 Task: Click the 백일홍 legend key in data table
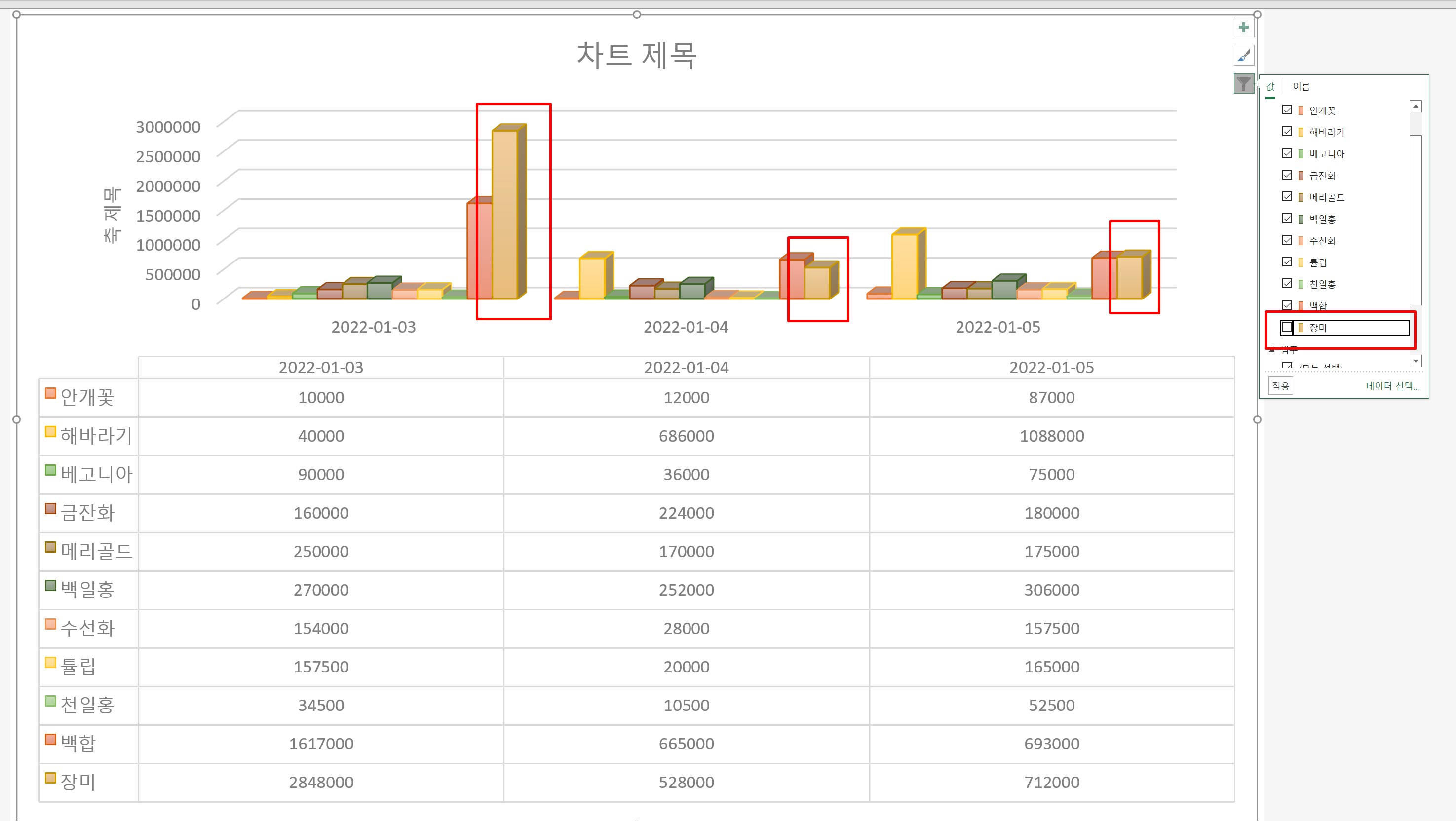click(50, 585)
